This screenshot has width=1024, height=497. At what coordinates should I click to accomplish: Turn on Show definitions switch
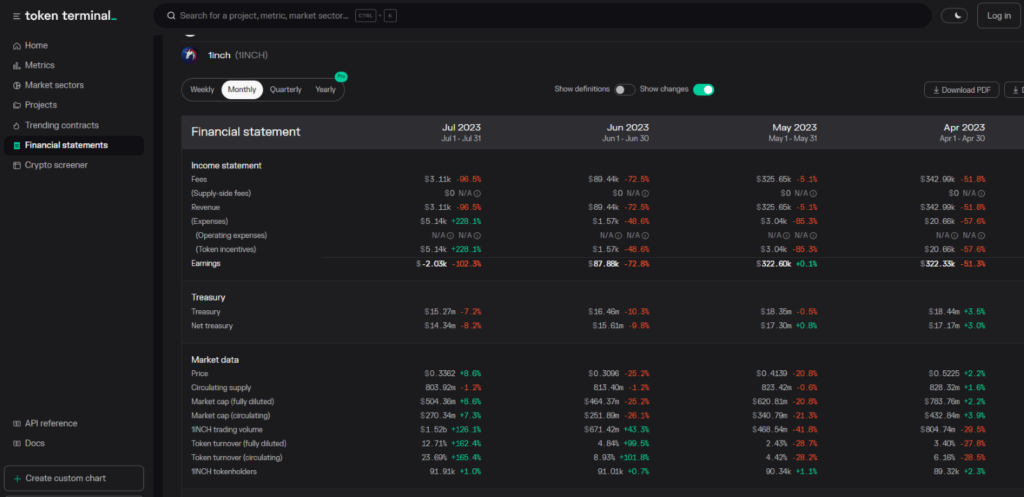pyautogui.click(x=624, y=90)
